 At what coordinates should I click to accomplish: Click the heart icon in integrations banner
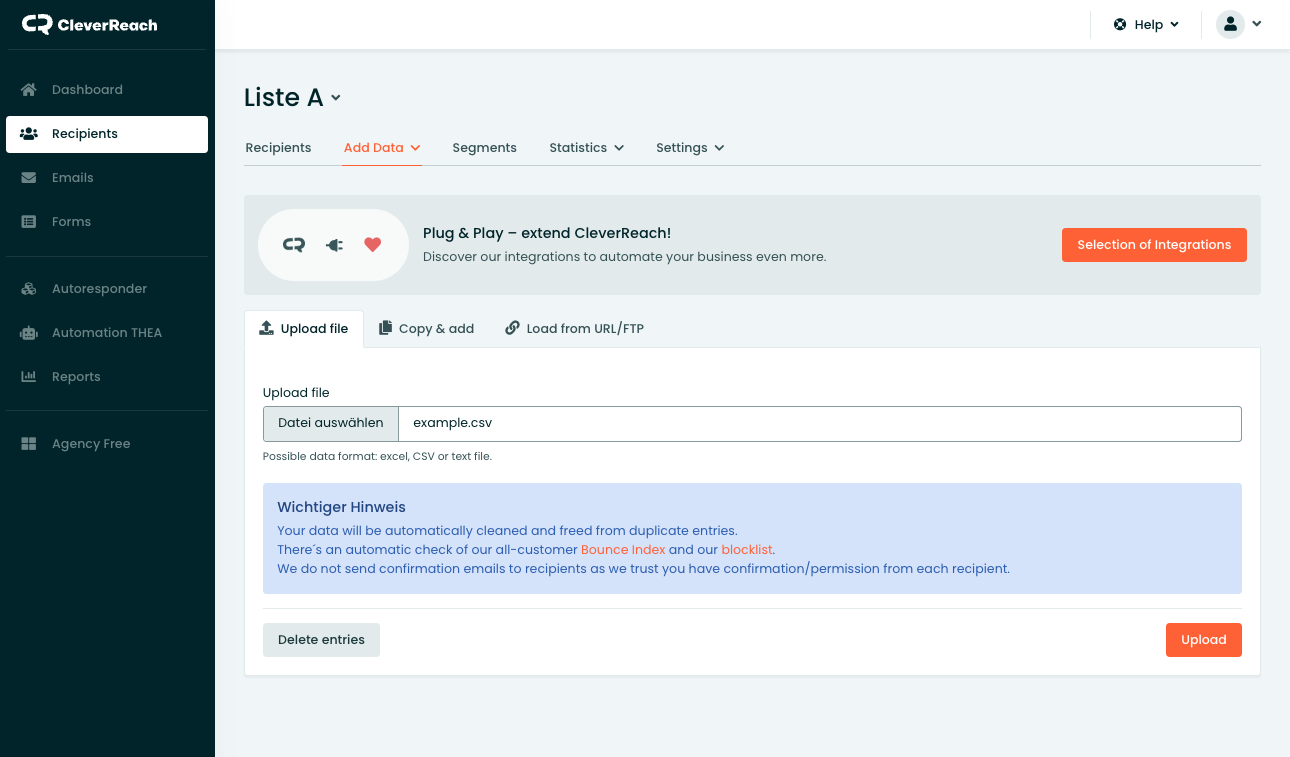point(373,244)
